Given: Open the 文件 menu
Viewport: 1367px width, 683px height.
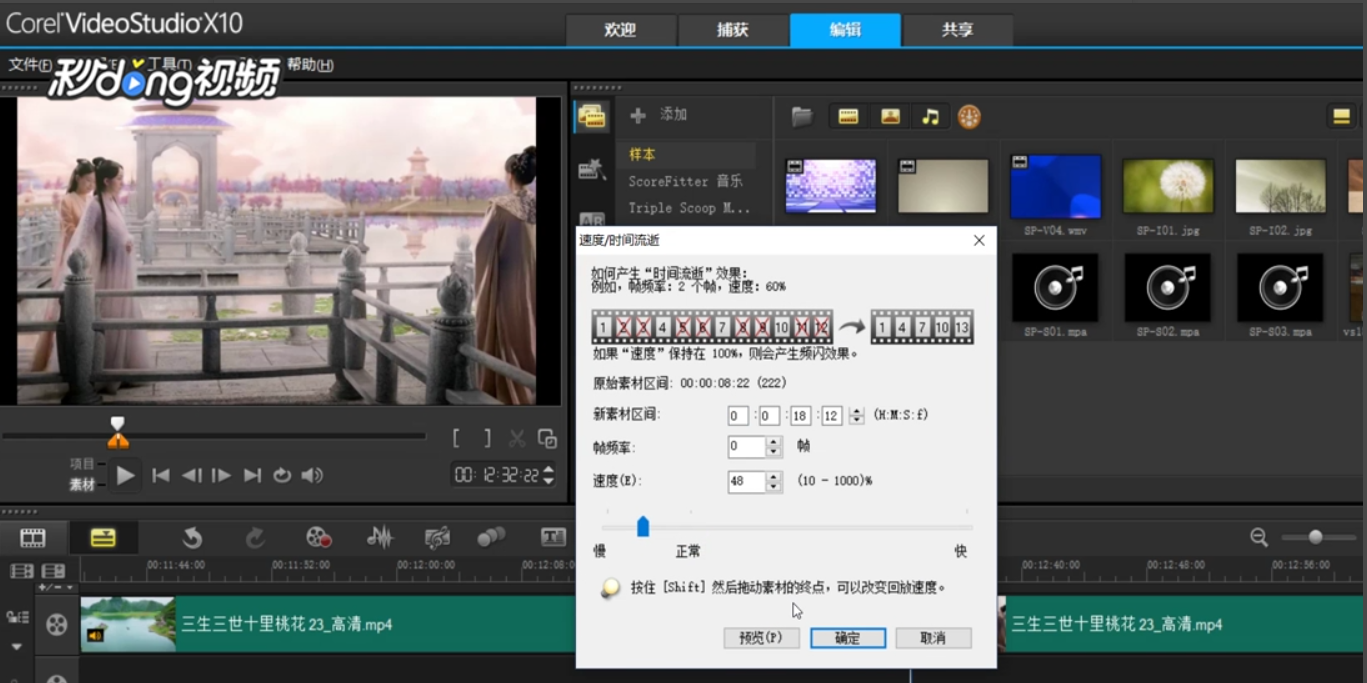Looking at the screenshot, I should (29, 64).
